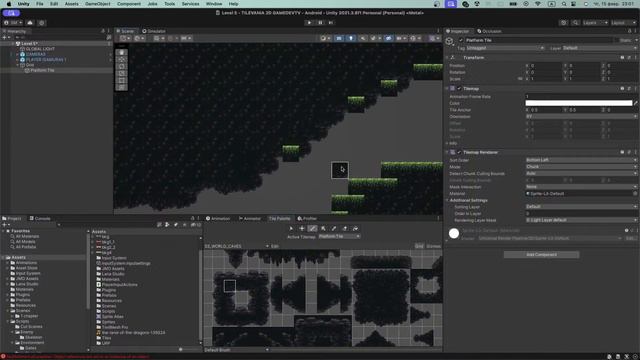
Task: Open the 03_WORLD_CAVES palette dropdown
Action: pos(236,246)
